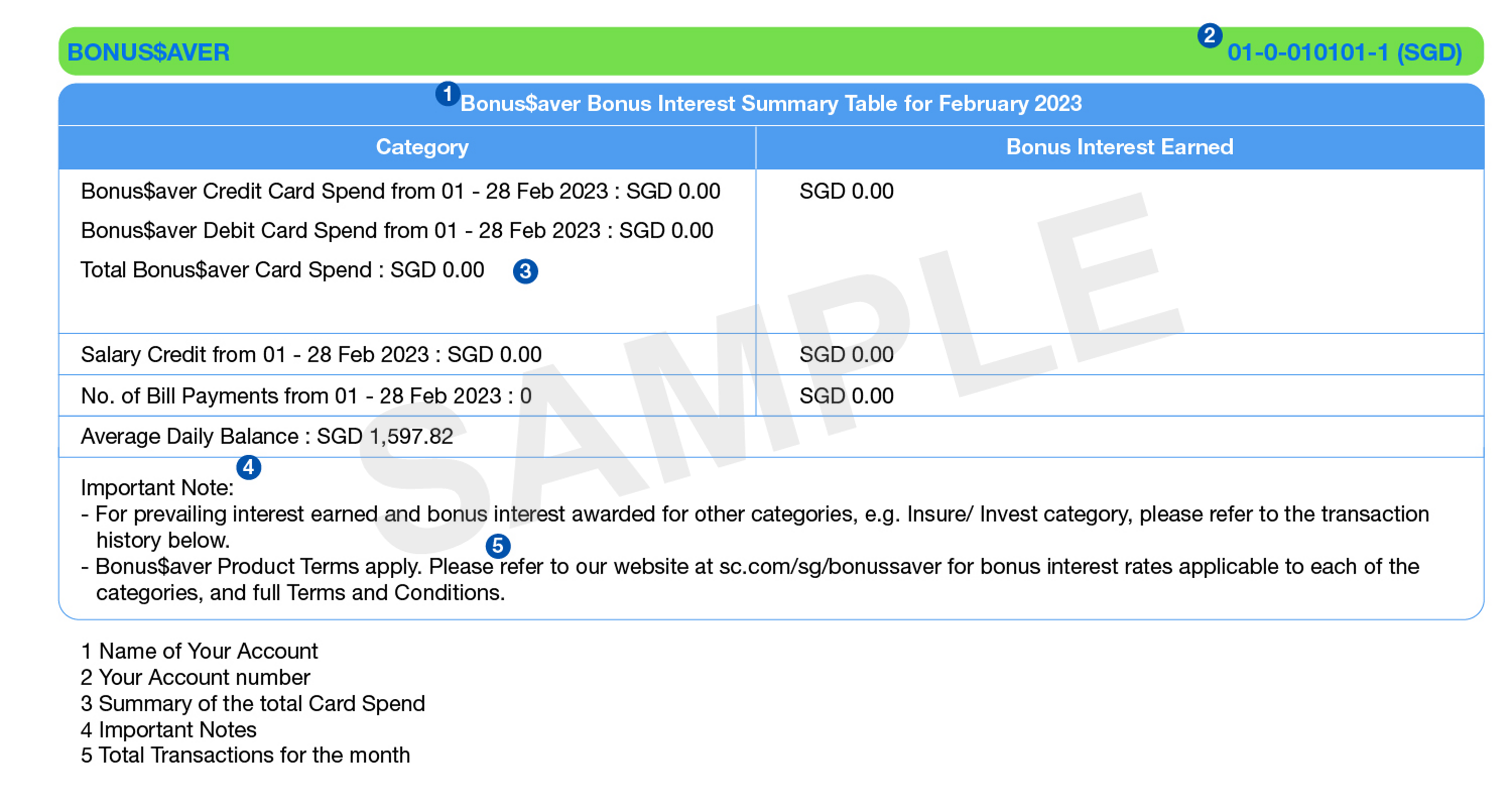Click the Bonus Interest Earned column header
This screenshot has width=1512, height=807.
[x=1119, y=147]
